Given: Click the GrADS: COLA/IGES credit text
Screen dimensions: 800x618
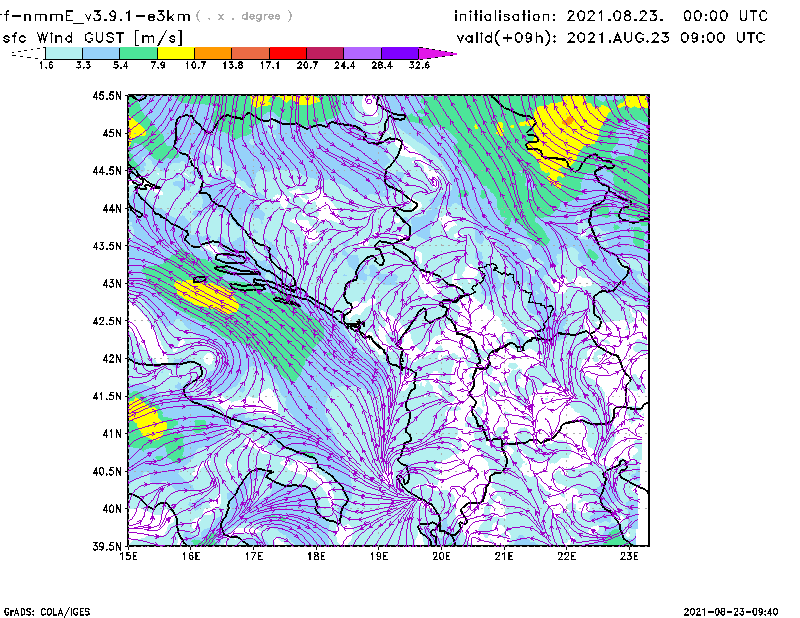Looking at the screenshot, I should (x=47, y=612).
